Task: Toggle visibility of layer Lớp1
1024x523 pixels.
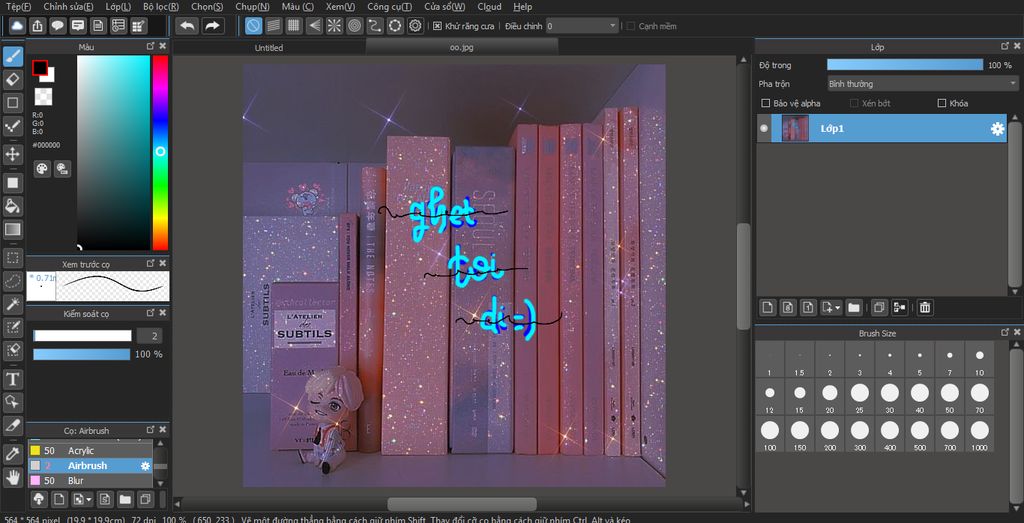Action: pos(764,129)
